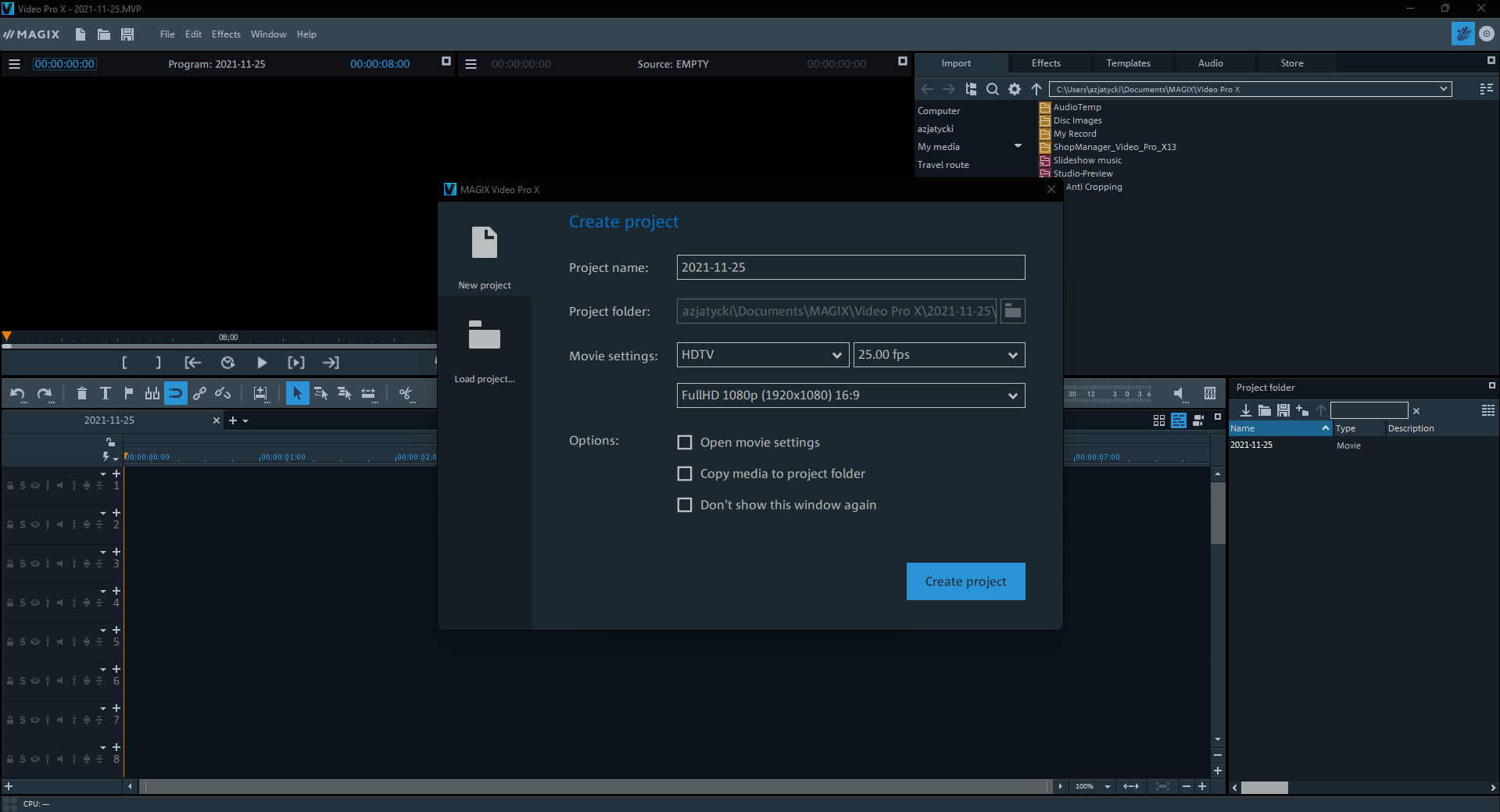Click the new file icon in top toolbar
This screenshot has width=1500, height=812.
(80, 34)
